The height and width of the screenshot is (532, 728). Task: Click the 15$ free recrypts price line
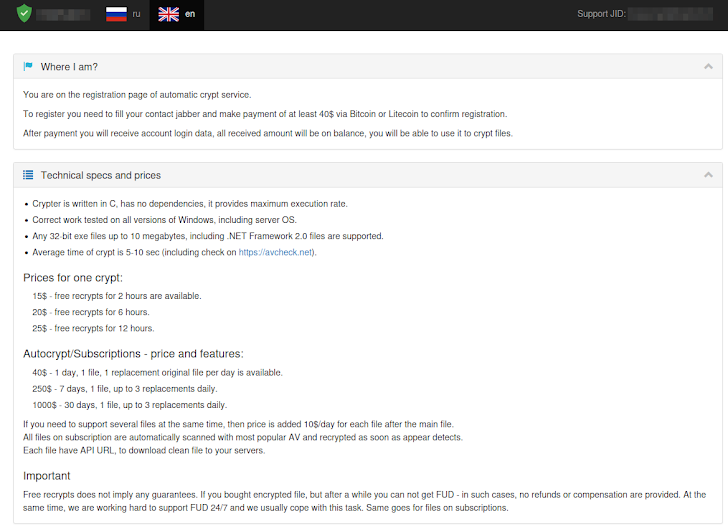point(116,296)
